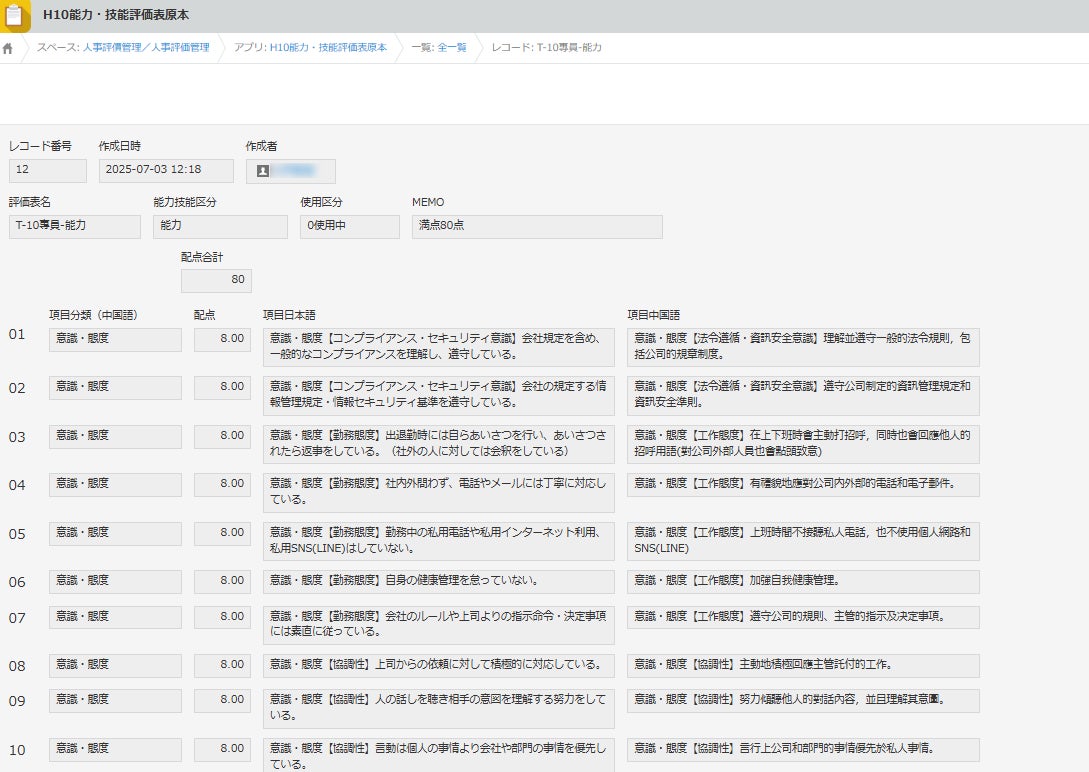Click row 08 Chinese text 主動地積極回應
Viewport: 1089px width, 772px height.
(x=803, y=666)
